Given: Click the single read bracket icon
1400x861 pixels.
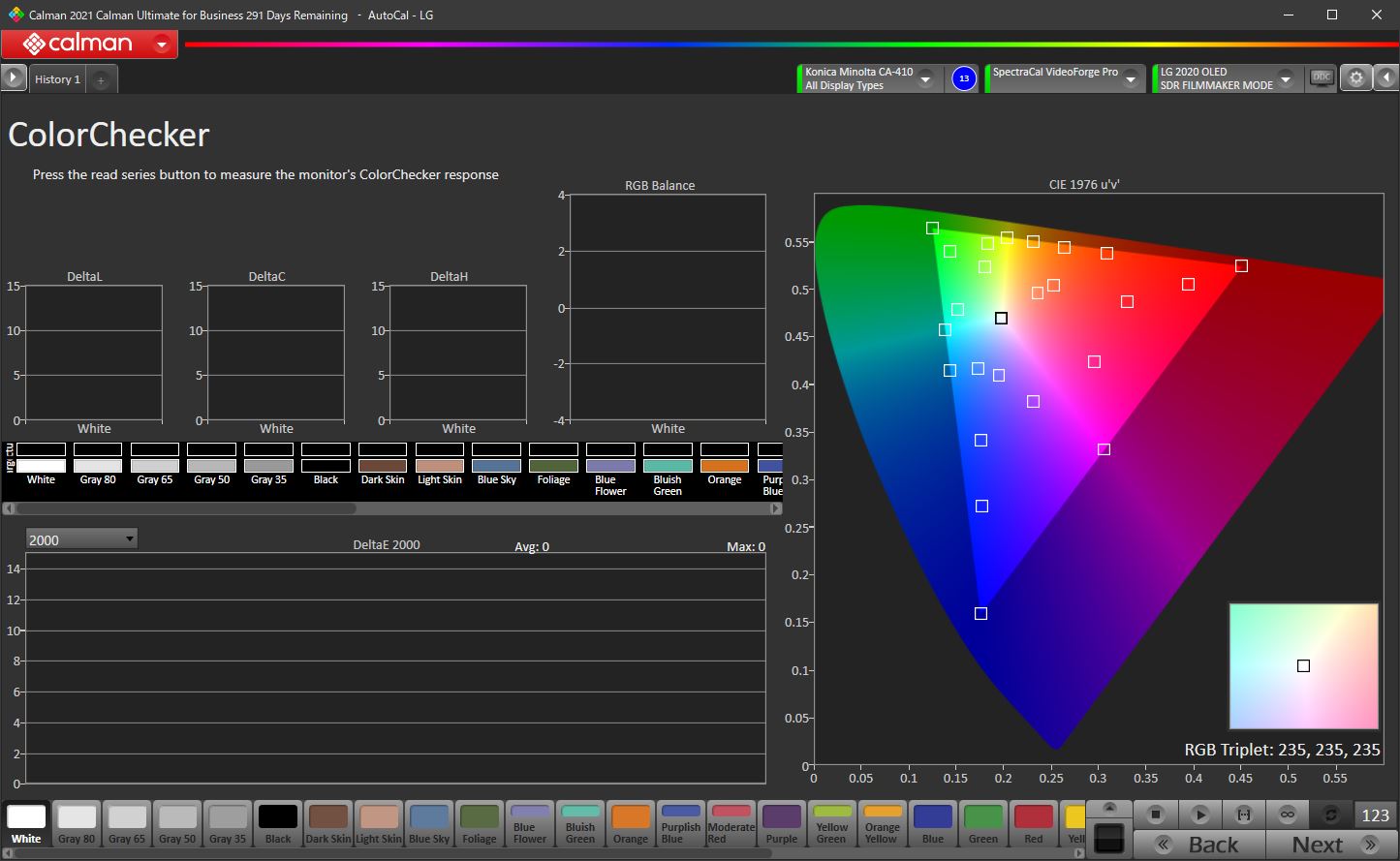Looking at the screenshot, I should 1244,815.
